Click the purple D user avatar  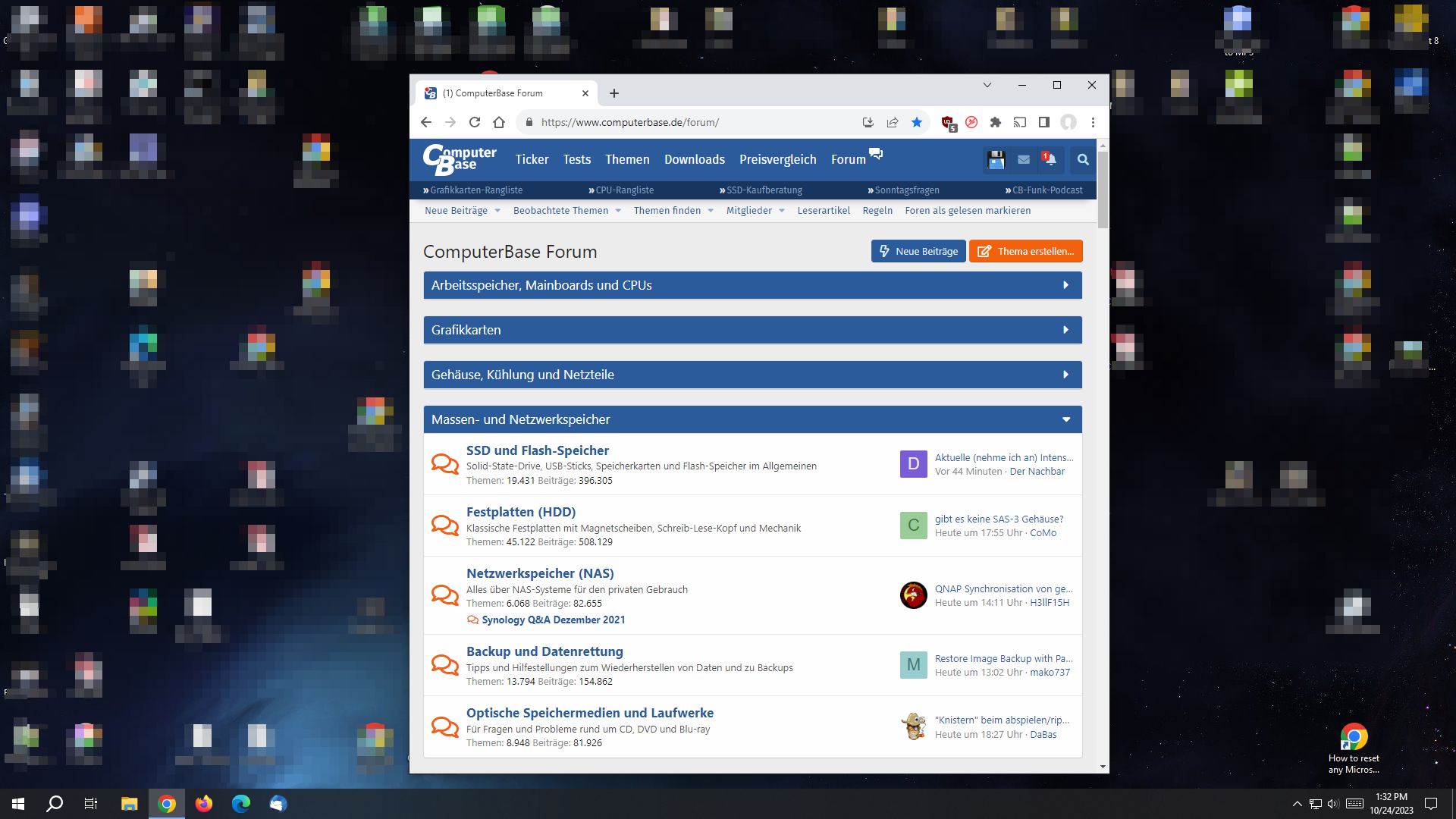(913, 463)
